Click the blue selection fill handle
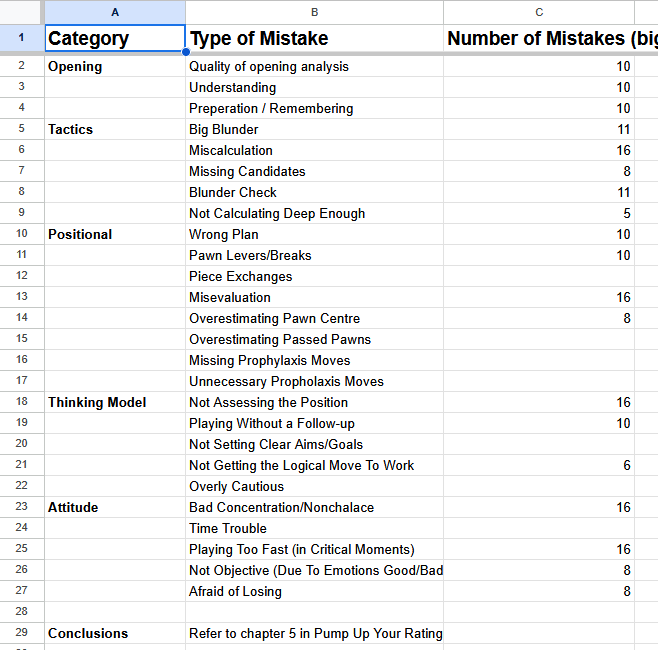This screenshot has width=658, height=650. (x=185, y=52)
